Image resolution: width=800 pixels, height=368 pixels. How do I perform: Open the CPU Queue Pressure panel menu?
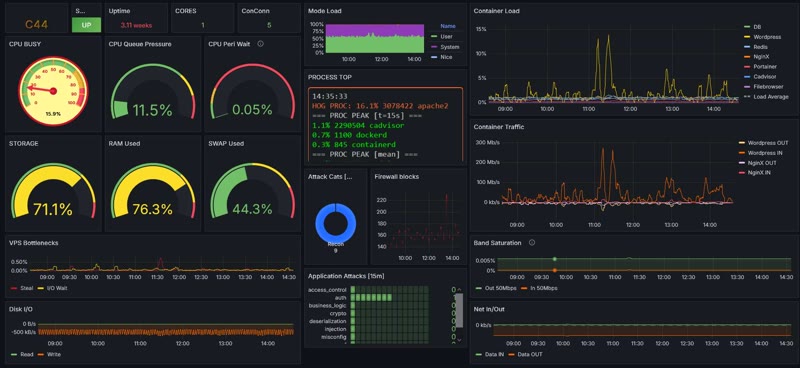(x=140, y=44)
